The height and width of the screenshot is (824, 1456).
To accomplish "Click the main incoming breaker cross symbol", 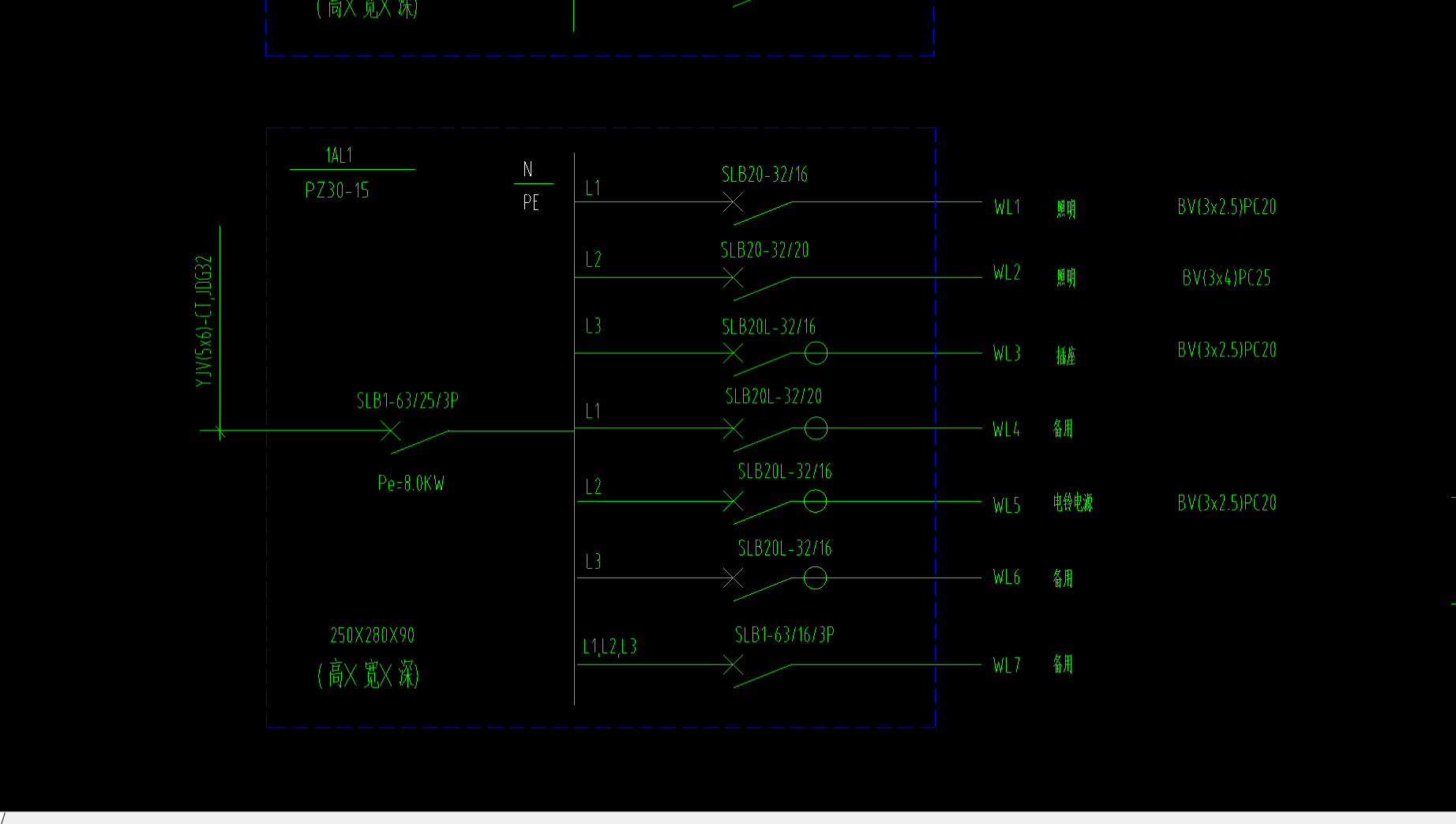I will click(x=390, y=431).
